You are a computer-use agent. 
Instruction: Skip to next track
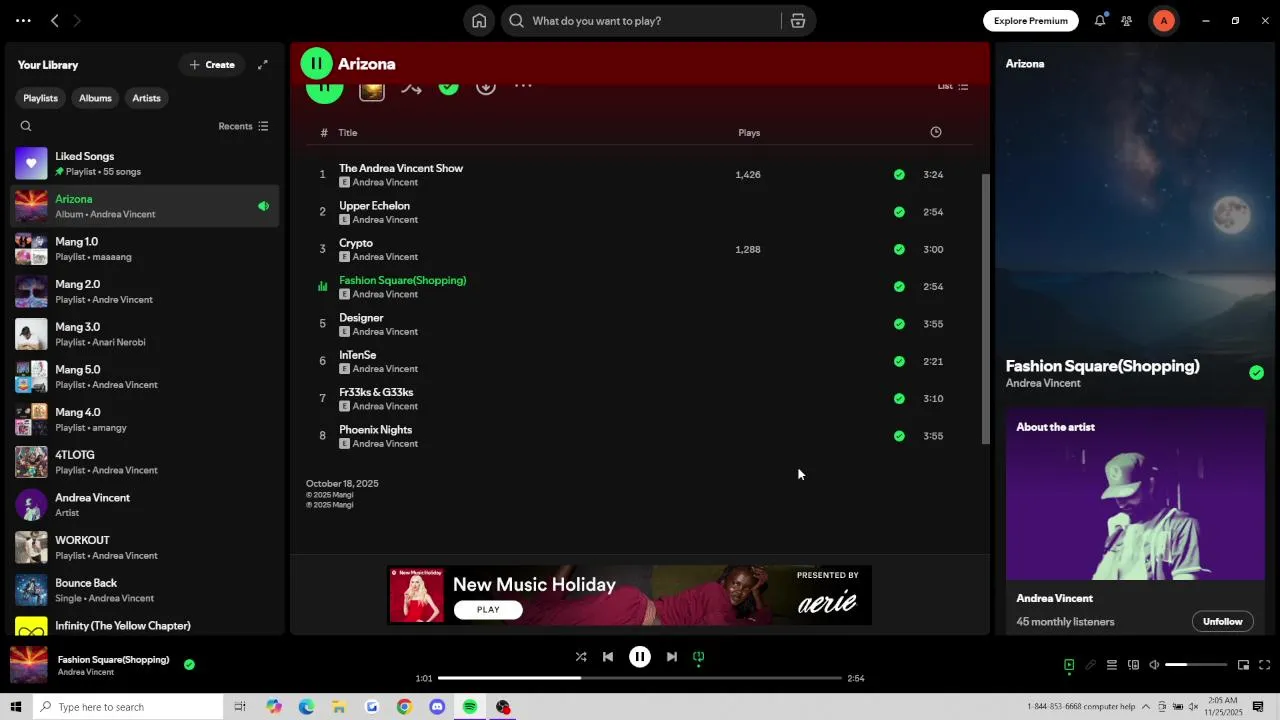pos(672,657)
